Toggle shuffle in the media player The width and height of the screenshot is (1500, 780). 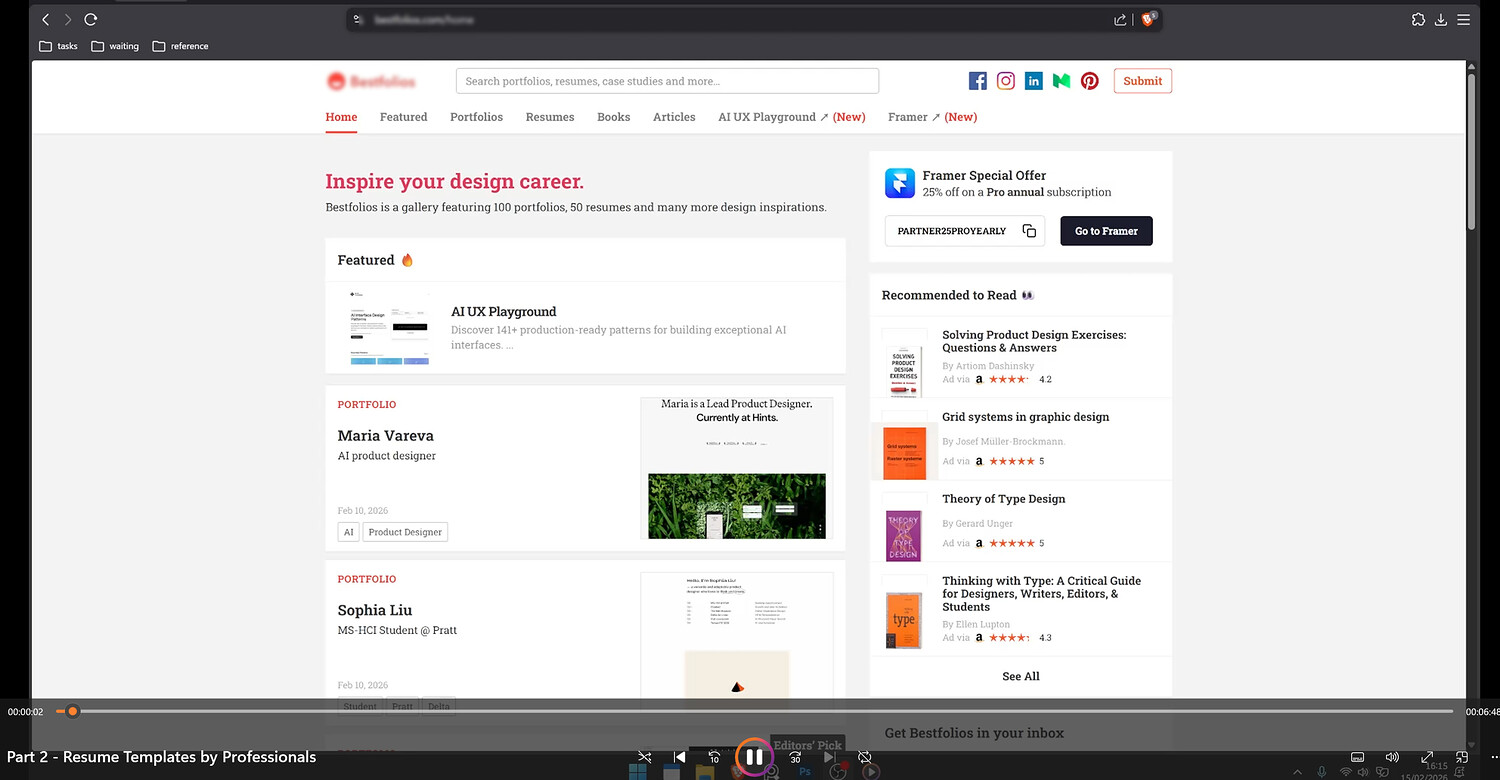646,757
